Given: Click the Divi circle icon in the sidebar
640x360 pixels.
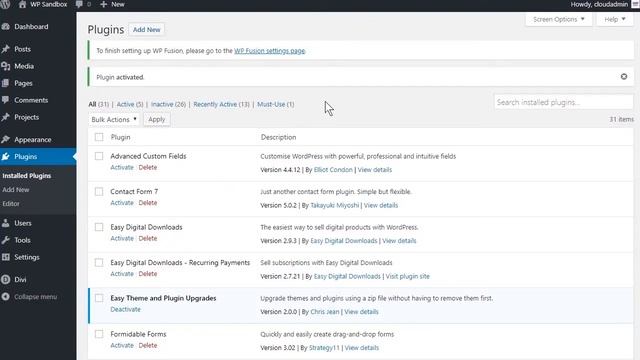Looking at the screenshot, I should [x=5, y=280].
